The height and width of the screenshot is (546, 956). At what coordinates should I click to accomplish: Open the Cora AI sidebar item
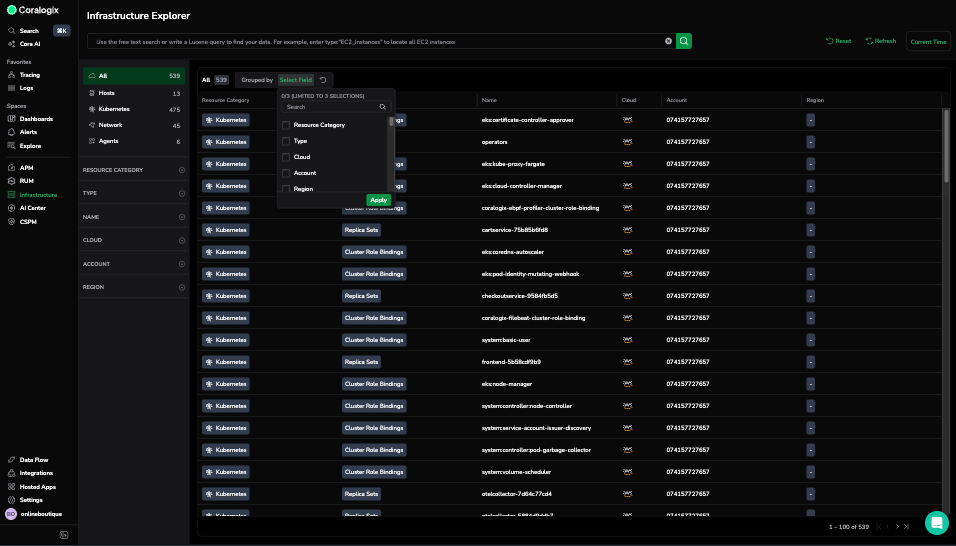pyautogui.click(x=30, y=44)
